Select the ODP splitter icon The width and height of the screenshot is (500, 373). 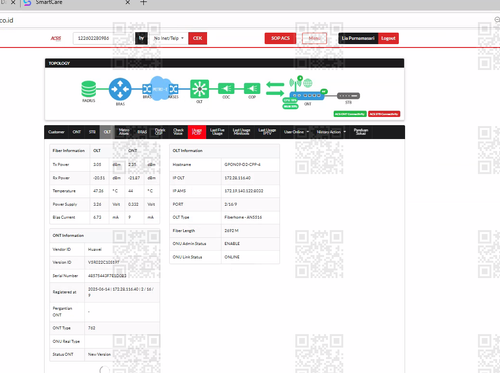click(x=252, y=89)
